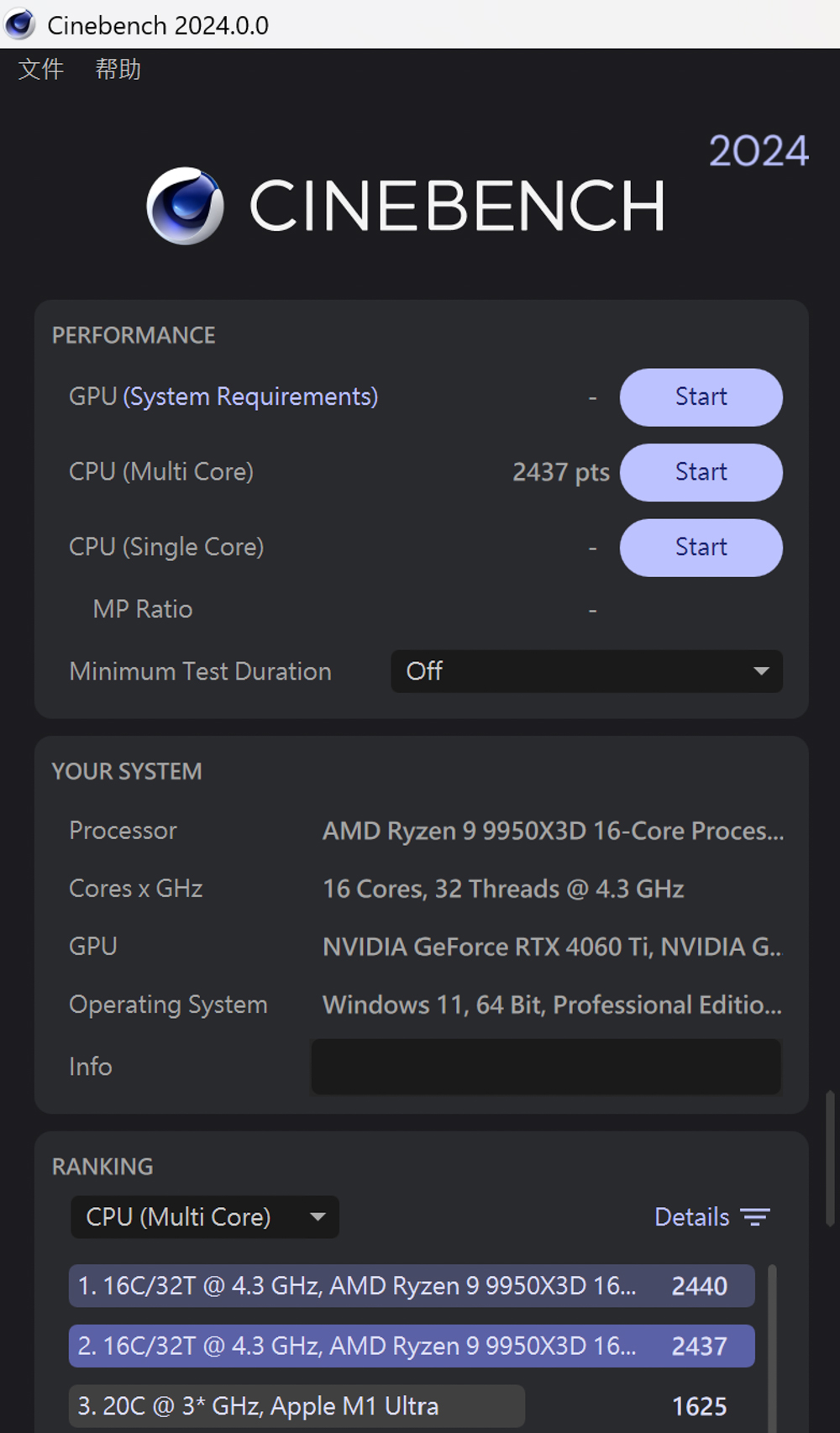
Task: Open the 帮助 (Help) menu
Action: (x=118, y=69)
